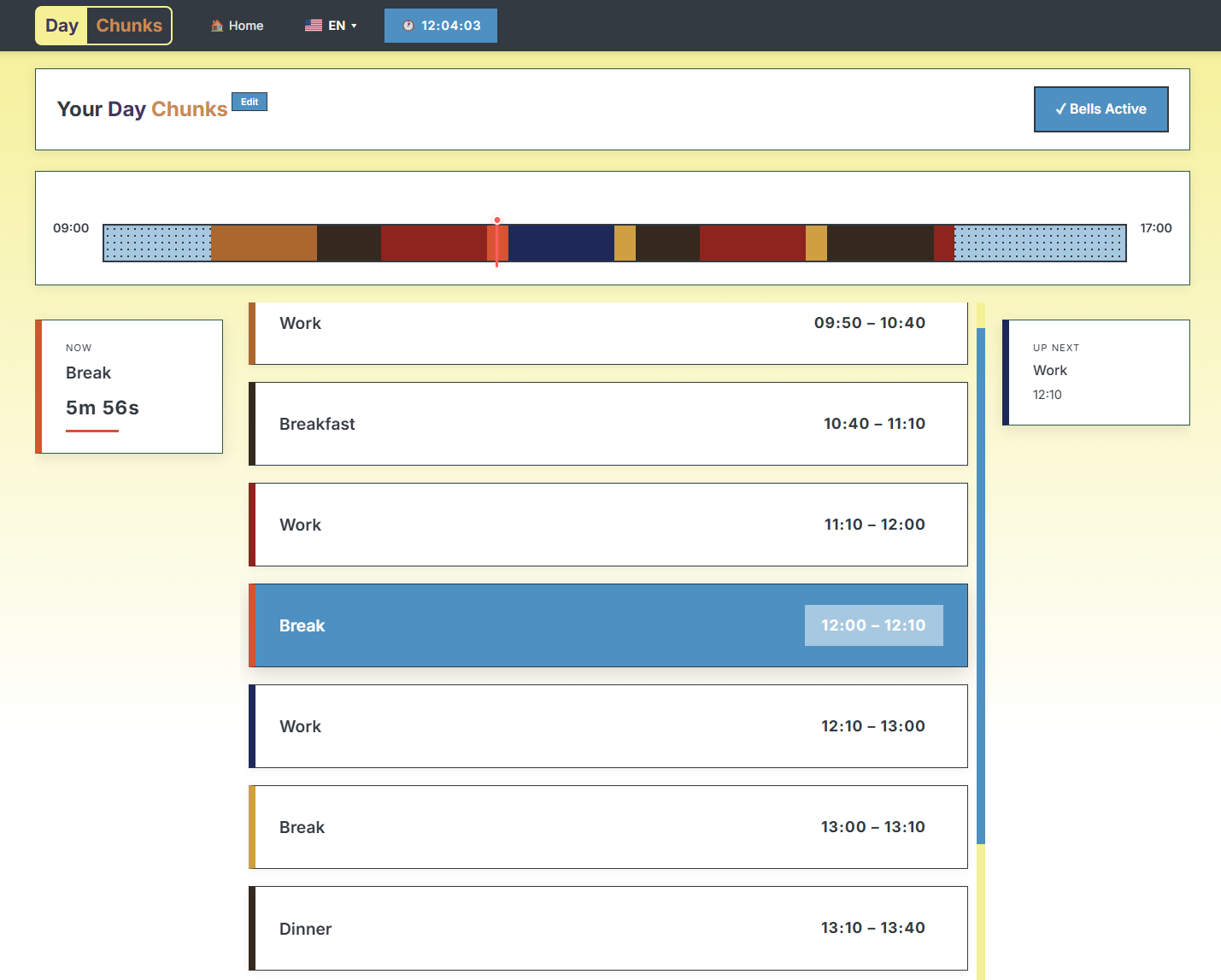Click the 09:00 start label of timeline

point(71,228)
